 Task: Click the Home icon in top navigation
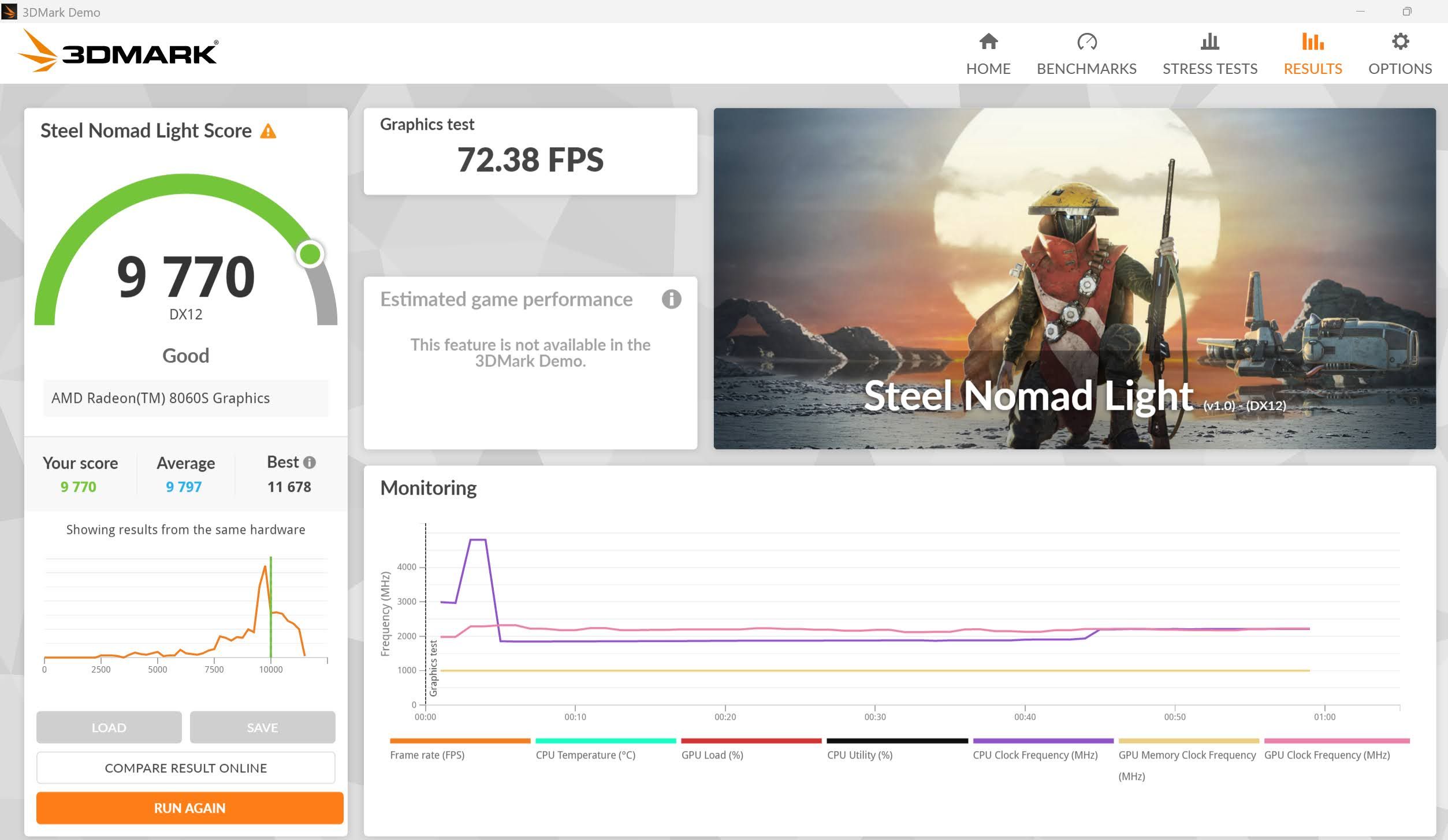[x=988, y=42]
